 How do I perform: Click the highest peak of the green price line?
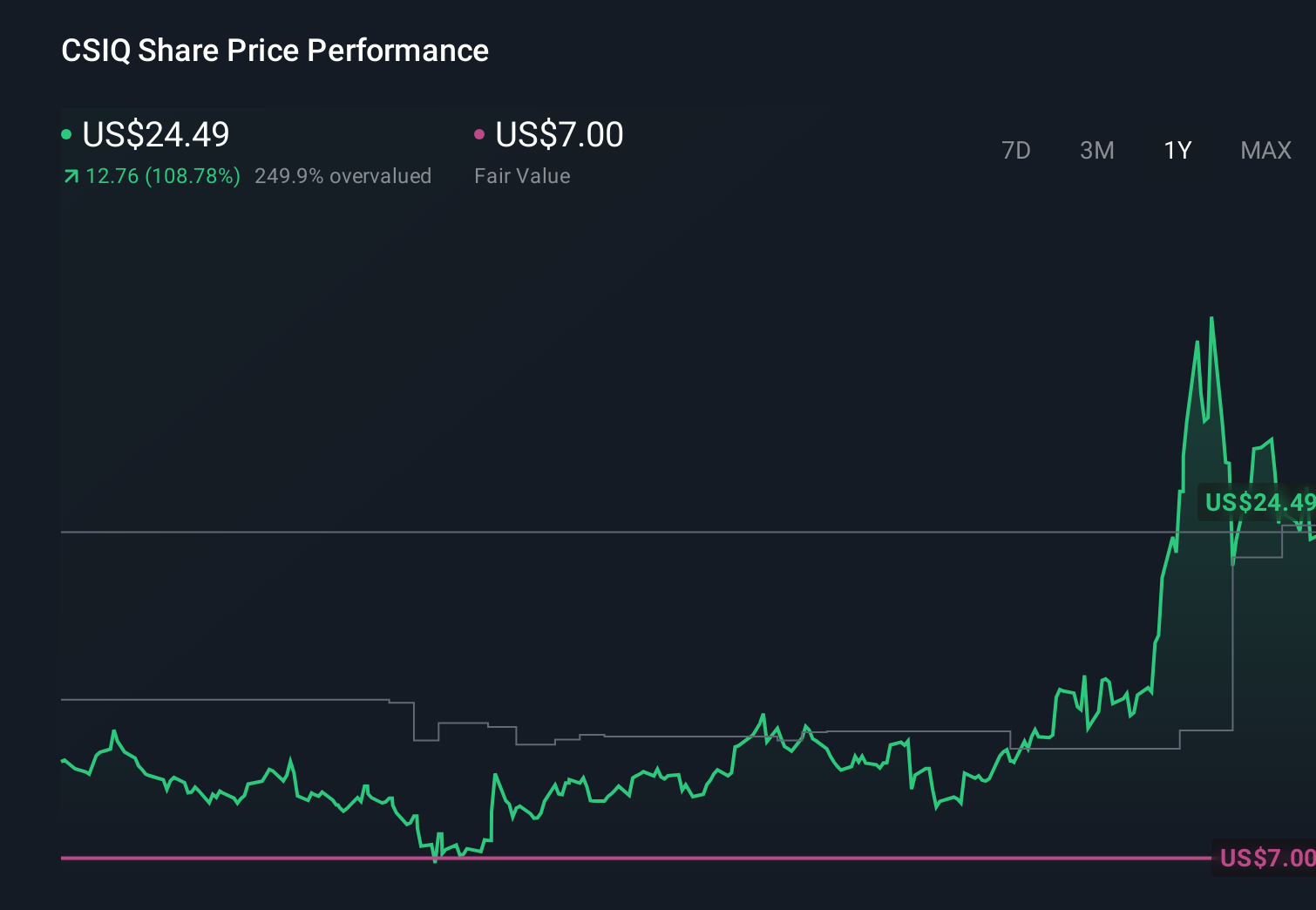point(1212,320)
